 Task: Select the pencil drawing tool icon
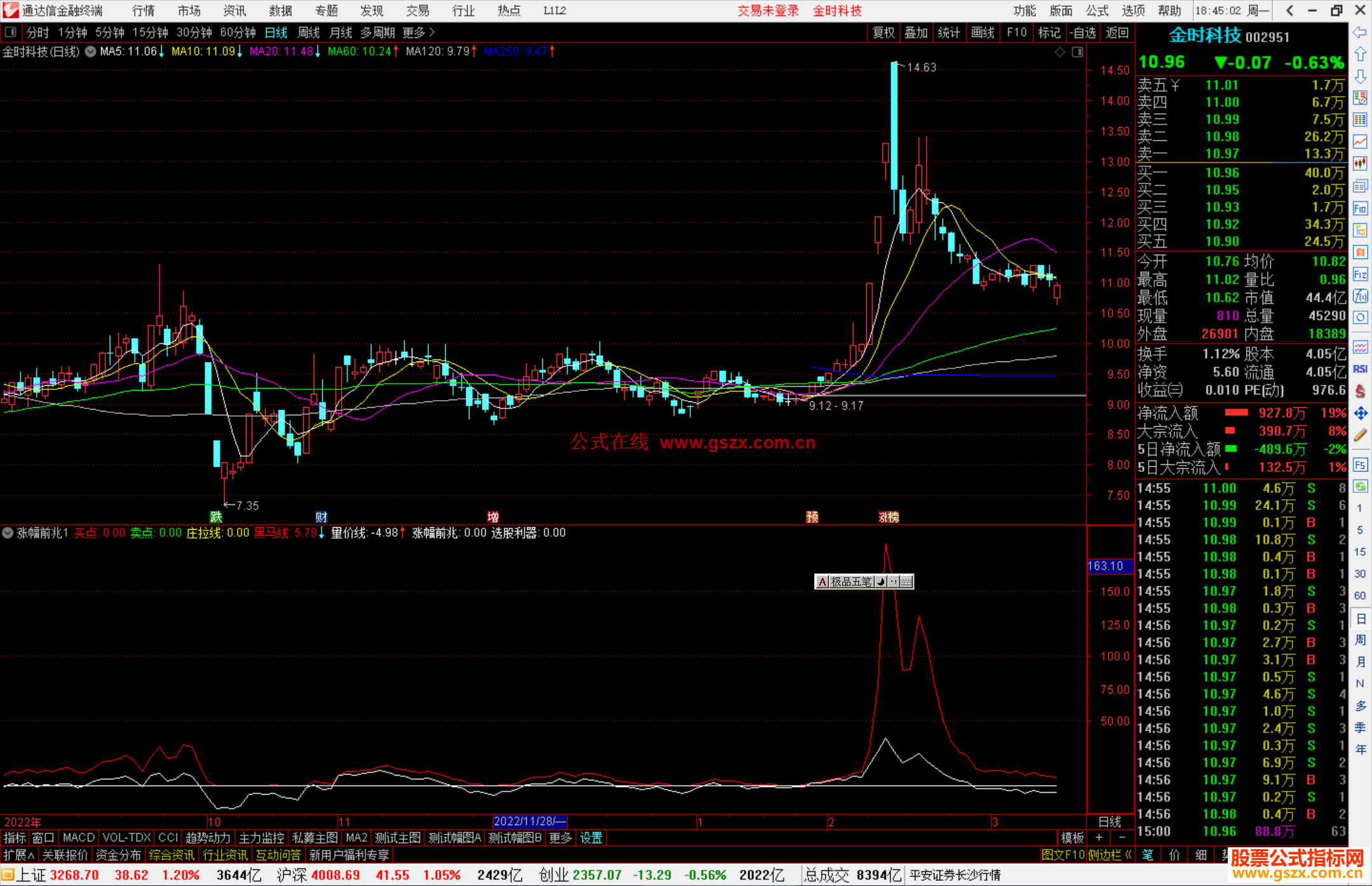pyautogui.click(x=1360, y=435)
